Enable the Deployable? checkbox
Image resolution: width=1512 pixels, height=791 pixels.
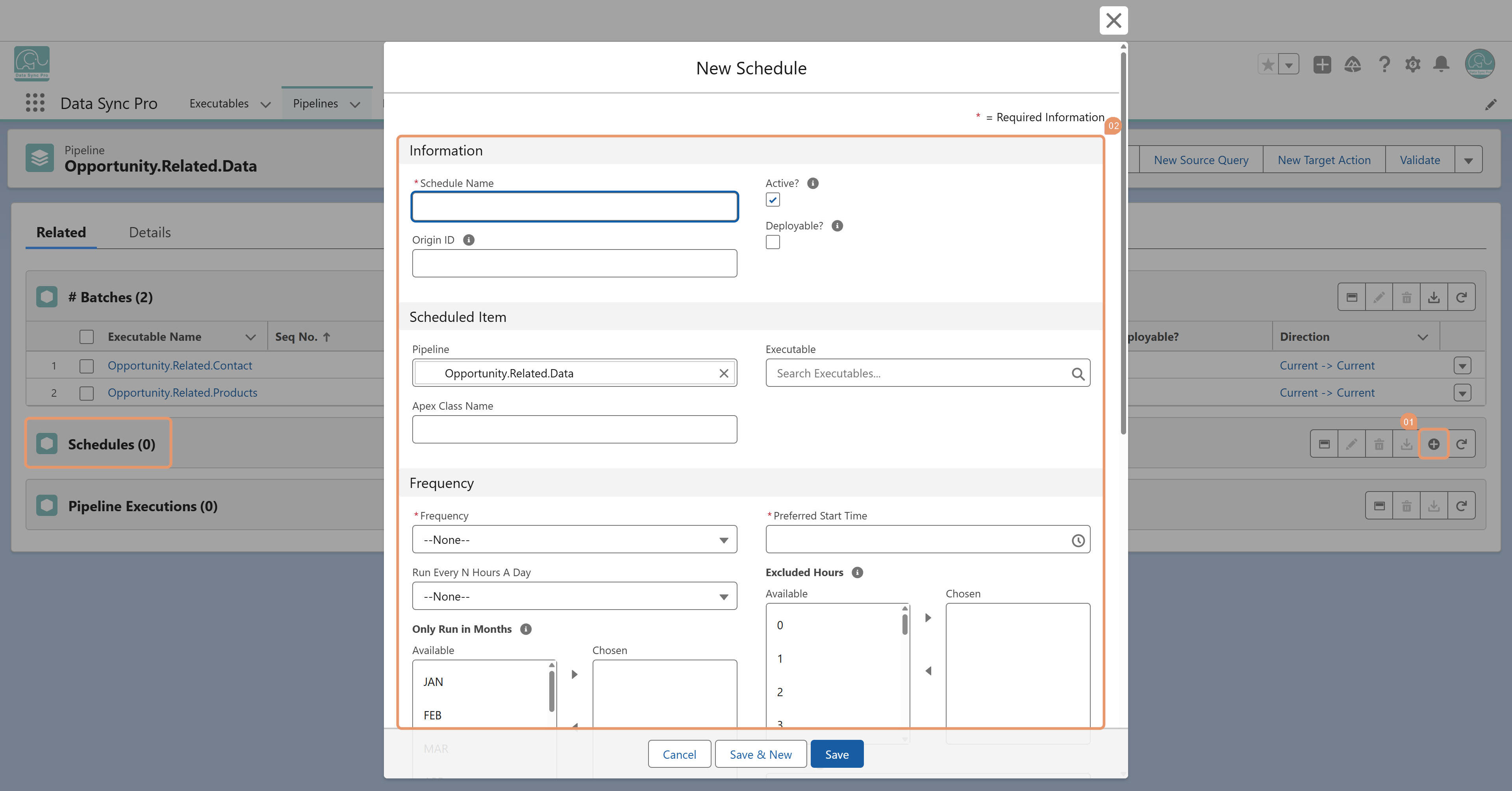[773, 242]
